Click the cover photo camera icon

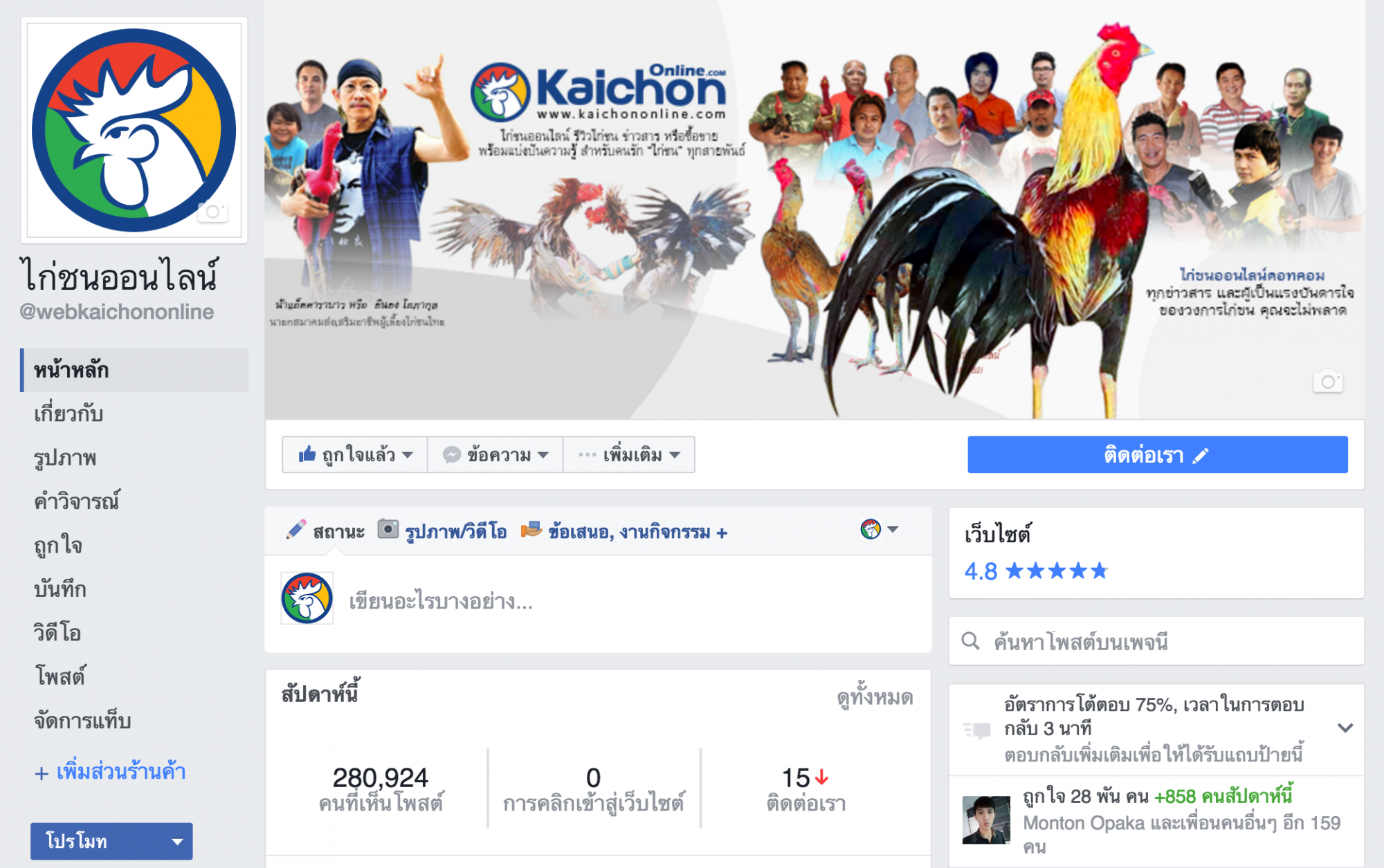coord(1328,381)
